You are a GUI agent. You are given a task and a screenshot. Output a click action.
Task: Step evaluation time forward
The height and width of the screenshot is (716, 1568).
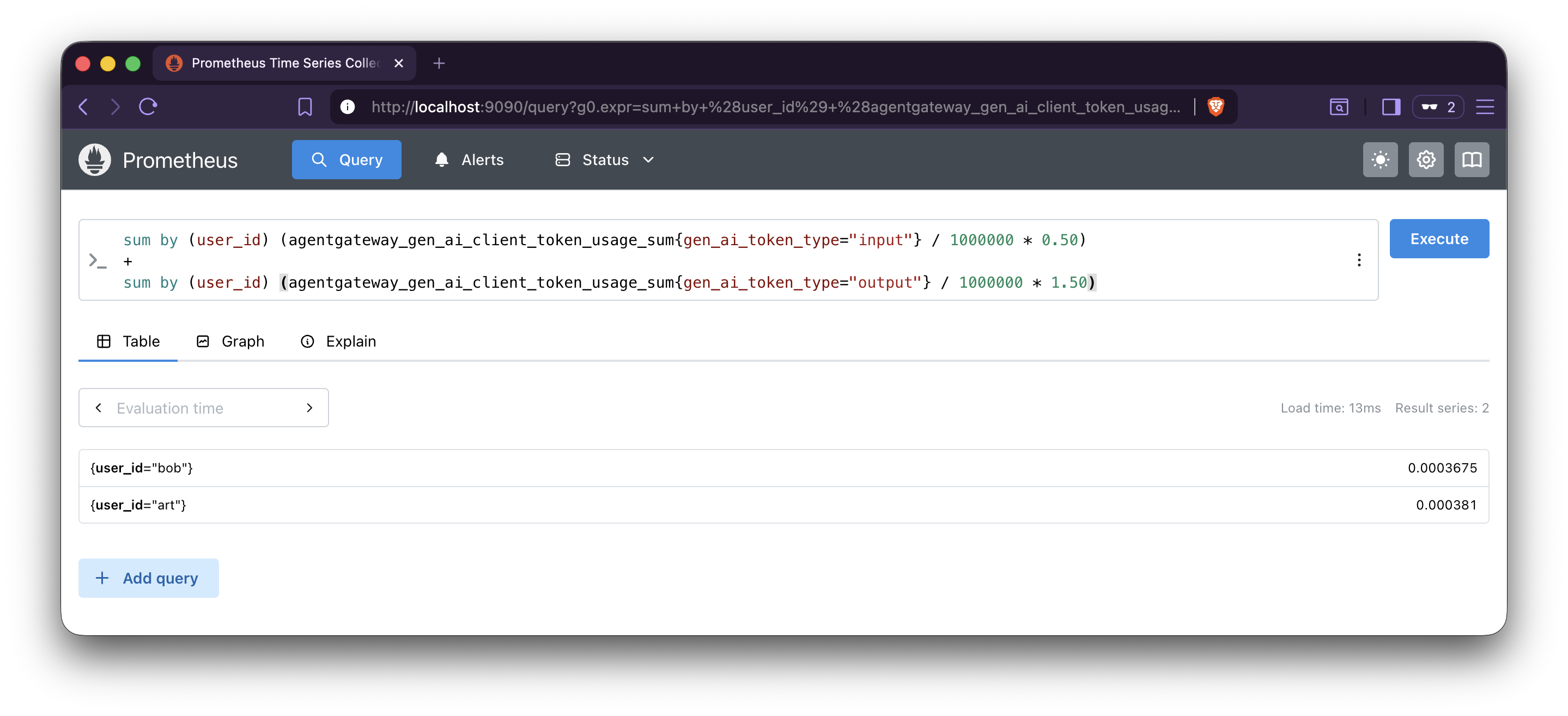tap(309, 408)
